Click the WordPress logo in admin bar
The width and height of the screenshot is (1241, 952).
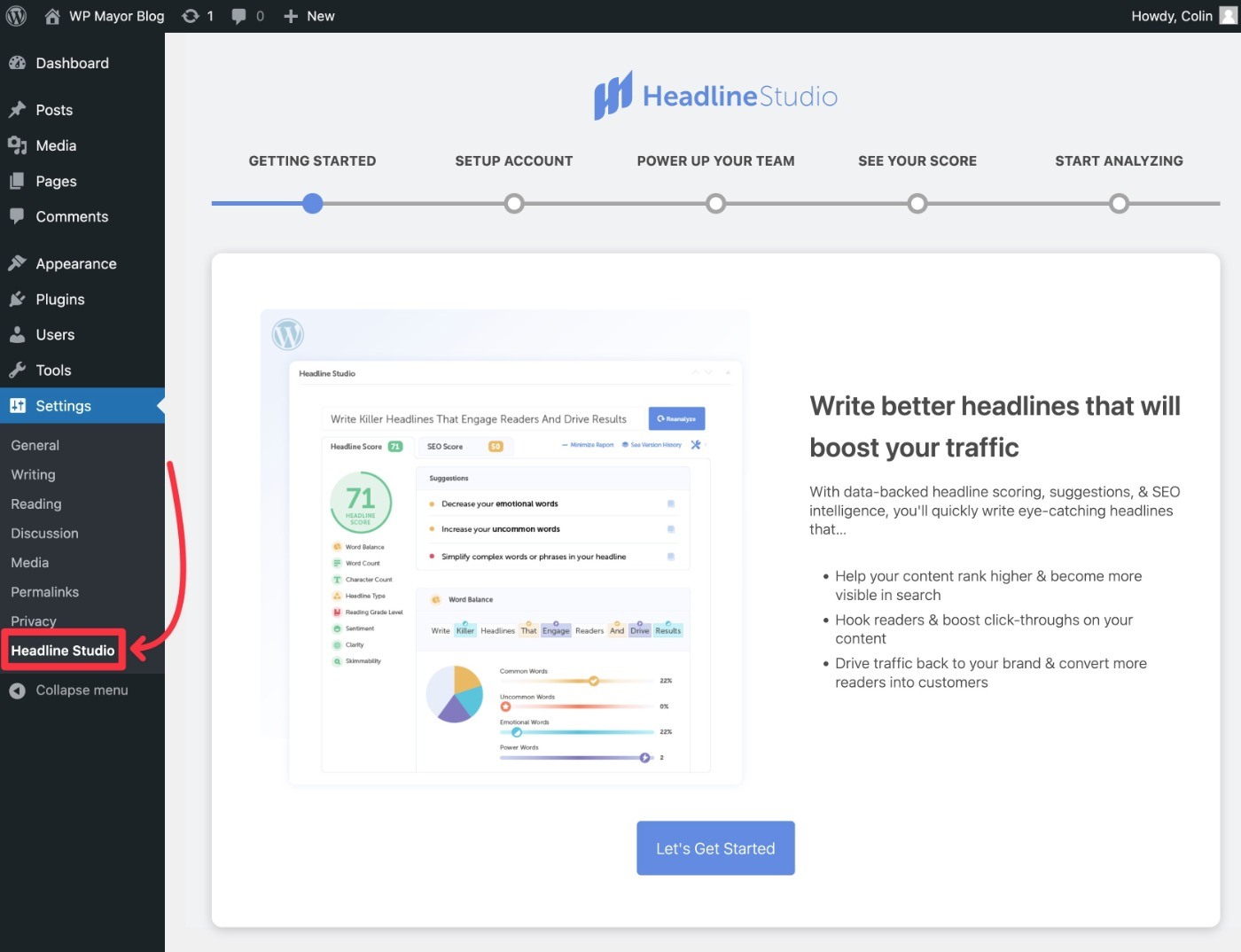16,16
